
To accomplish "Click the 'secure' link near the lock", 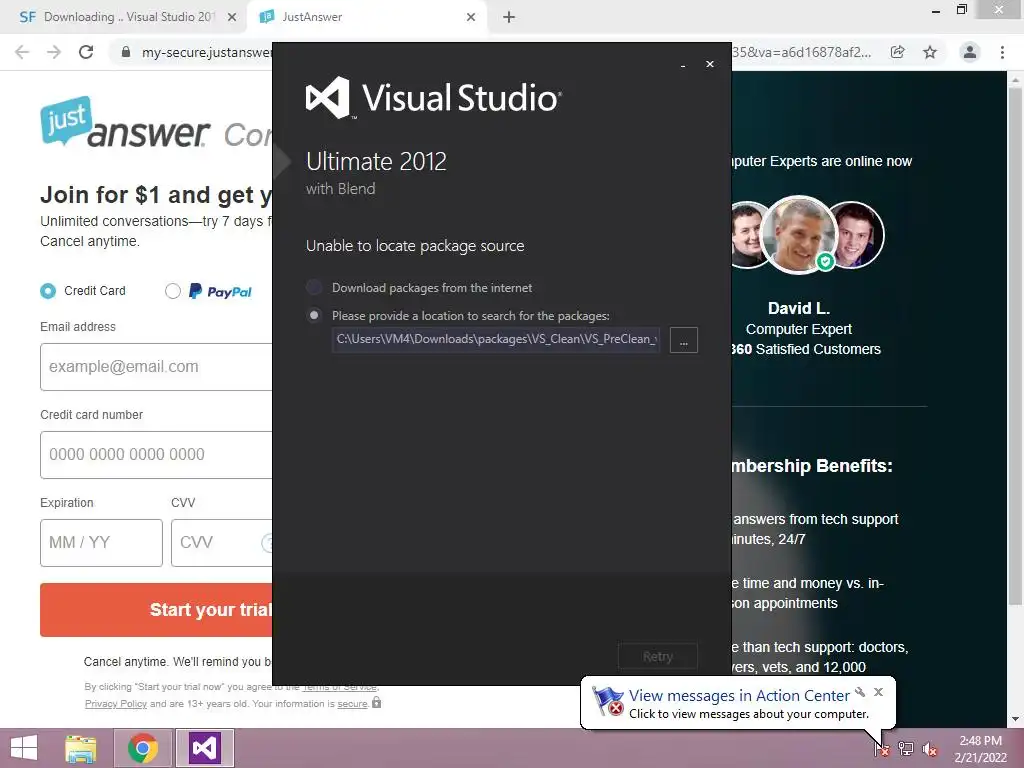I will point(352,704).
